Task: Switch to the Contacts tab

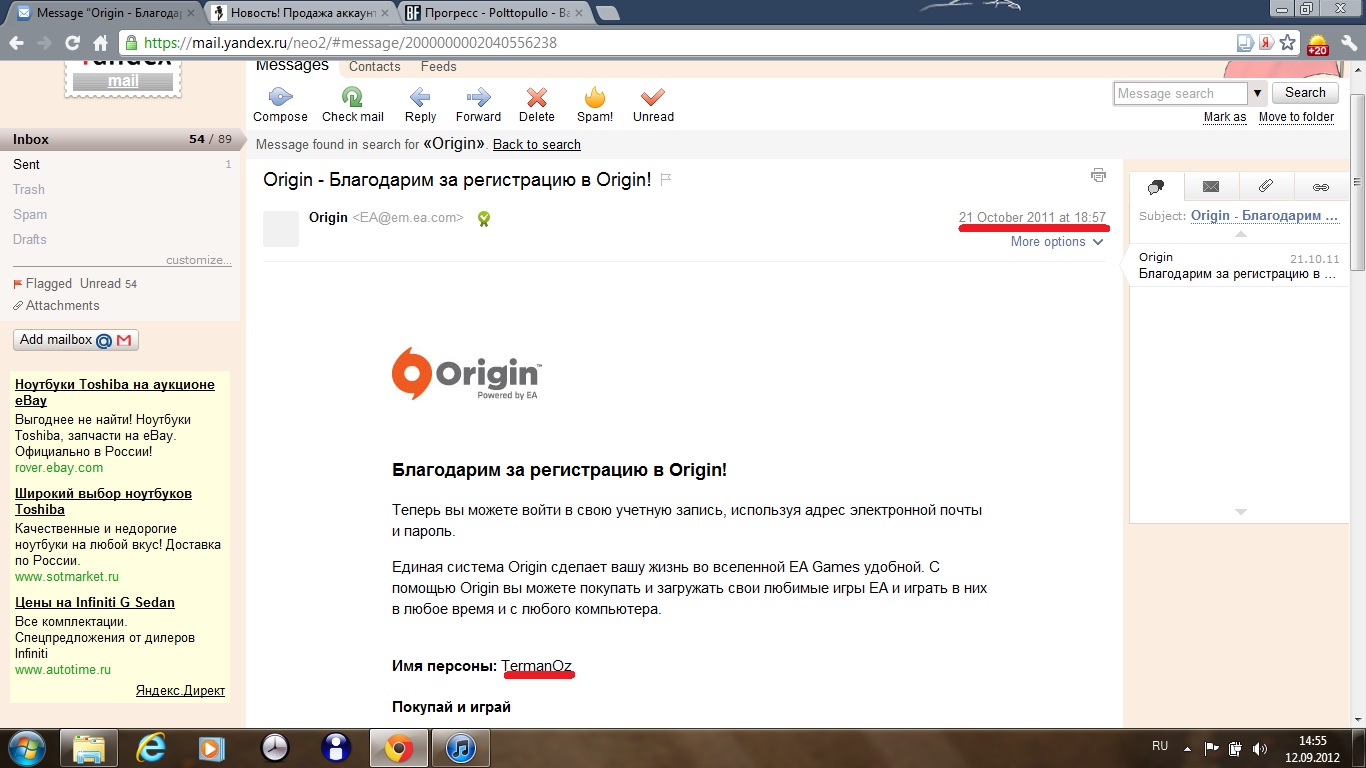Action: [x=375, y=67]
